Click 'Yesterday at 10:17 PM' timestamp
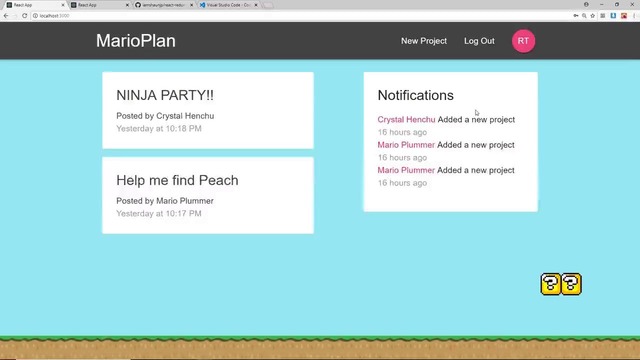 click(x=159, y=213)
